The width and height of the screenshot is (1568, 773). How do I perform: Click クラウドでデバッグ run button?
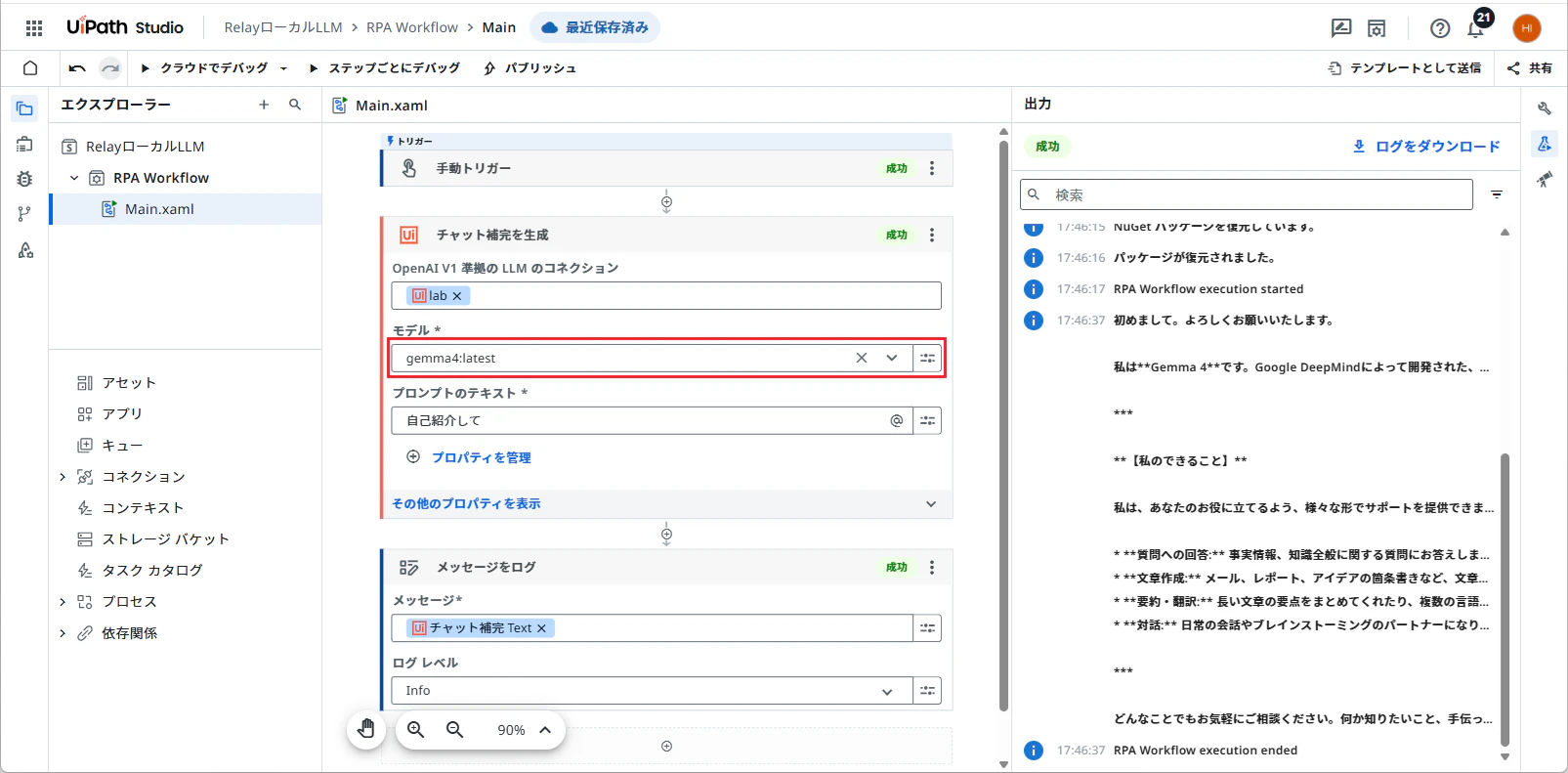tap(204, 68)
